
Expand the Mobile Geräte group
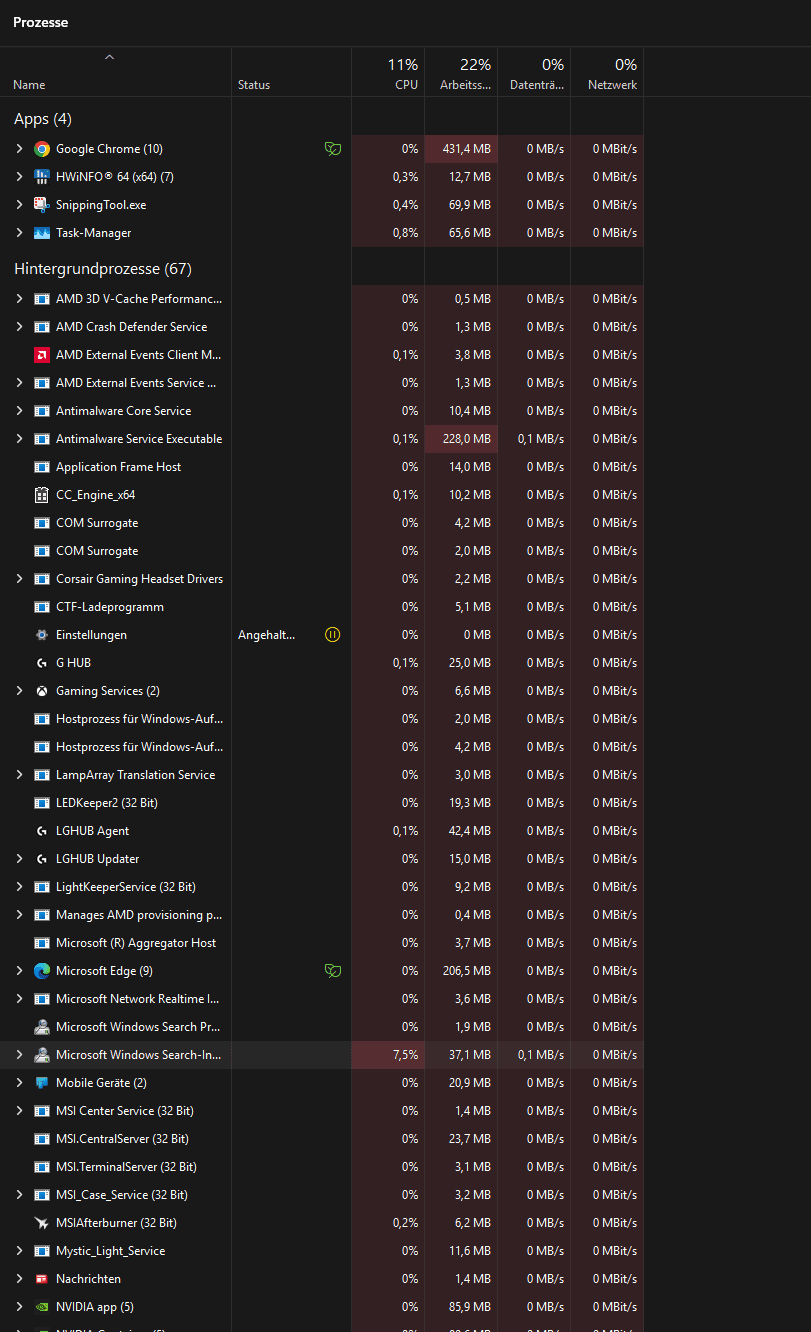(19, 1083)
